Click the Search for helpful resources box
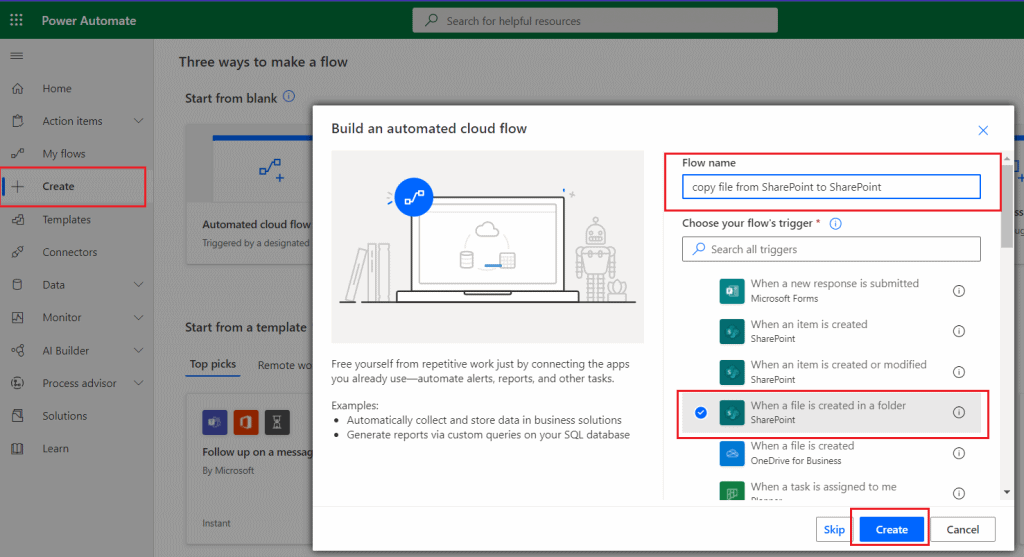Viewport: 1024px width, 557px height. coord(595,20)
